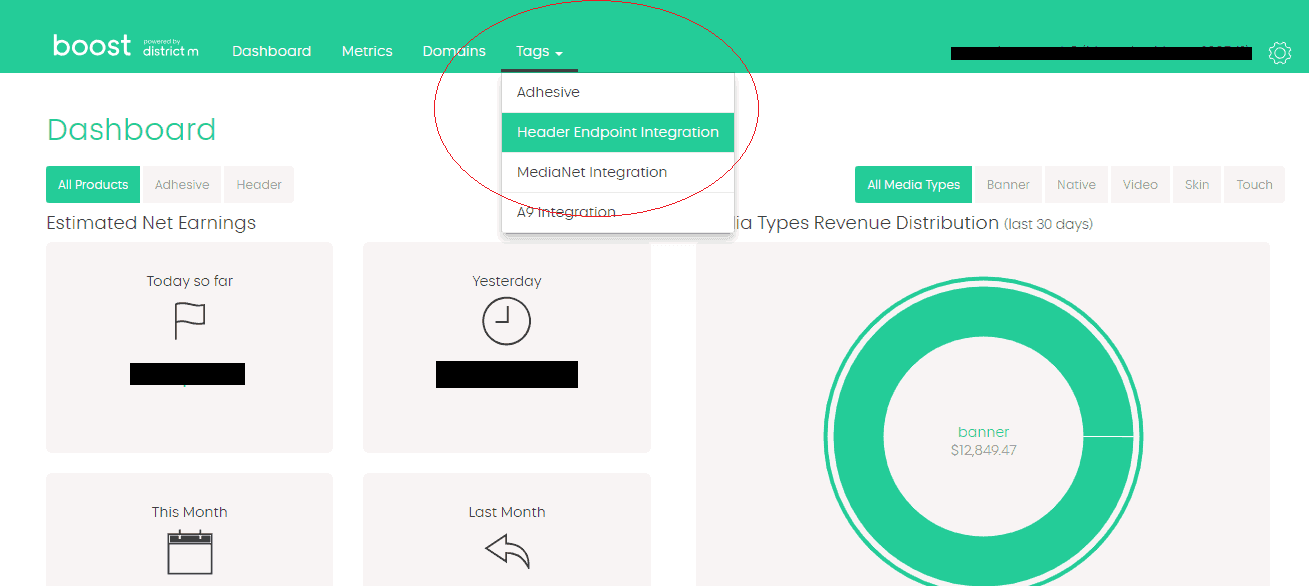Click the calendar icon under This Month
The height and width of the screenshot is (586, 1309).
[189, 551]
